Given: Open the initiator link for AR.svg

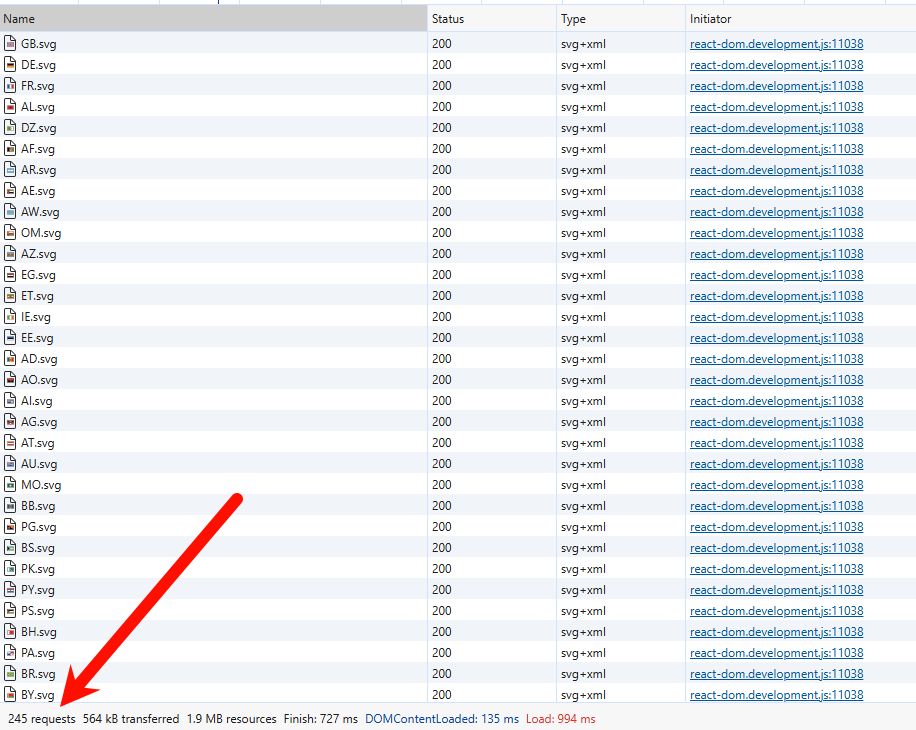Looking at the screenshot, I should tap(776, 170).
